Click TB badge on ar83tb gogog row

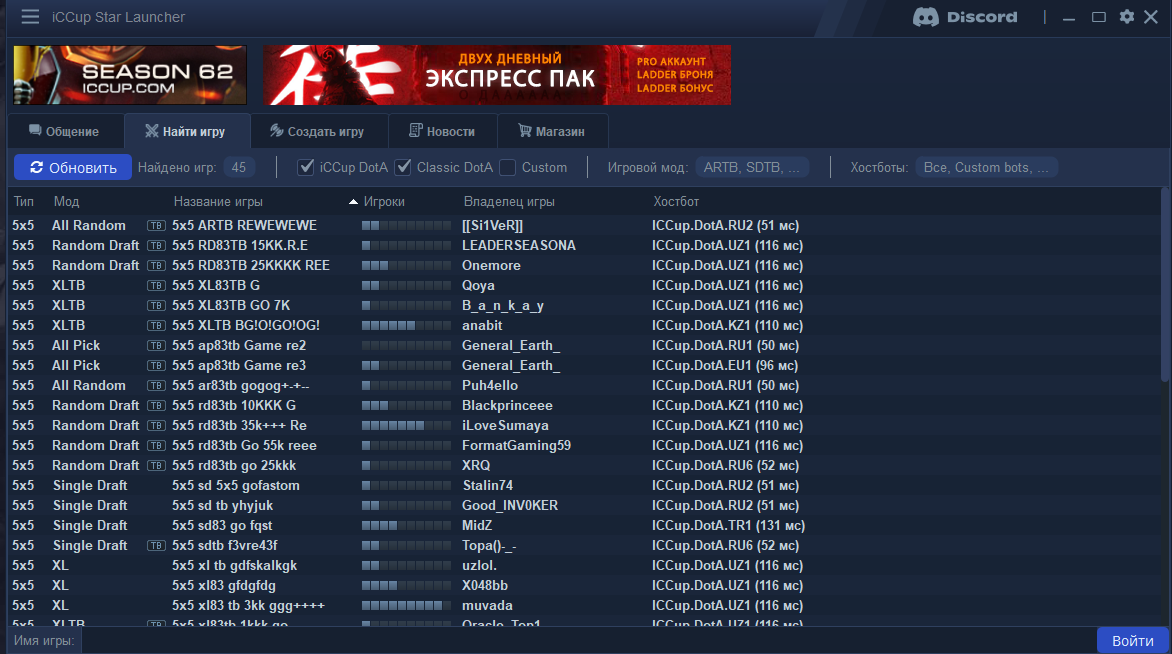click(x=155, y=386)
